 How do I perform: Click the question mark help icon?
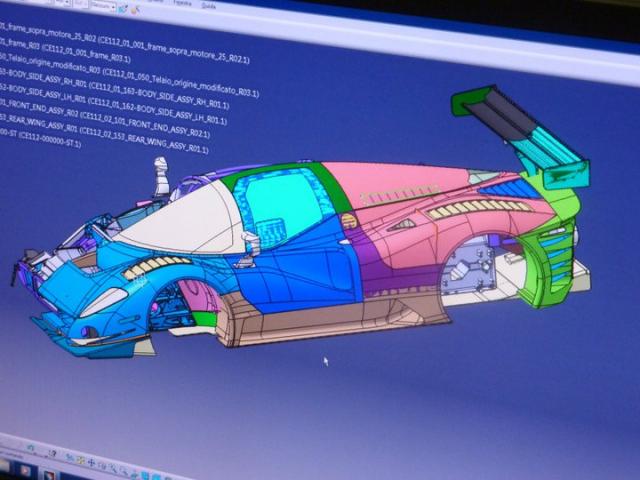(x=52, y=453)
